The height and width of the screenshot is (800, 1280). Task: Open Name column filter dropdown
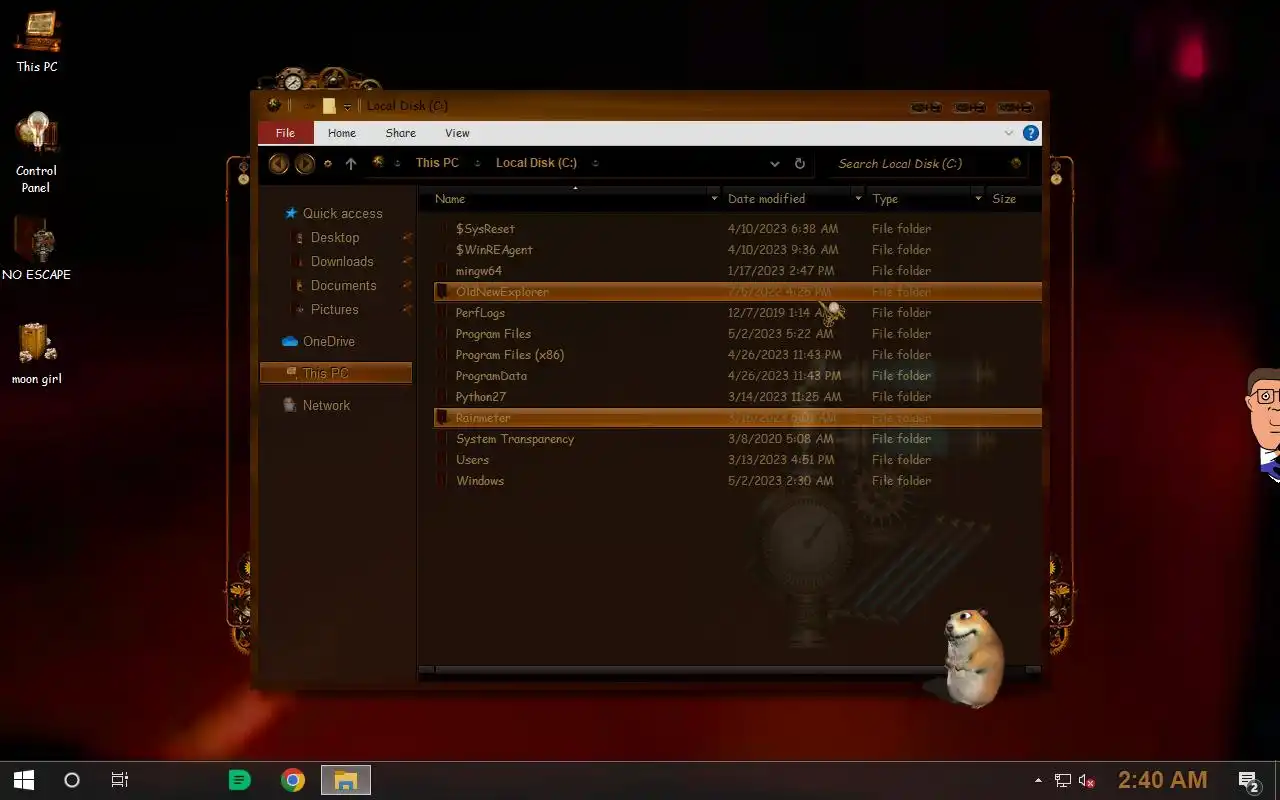pyautogui.click(x=714, y=199)
